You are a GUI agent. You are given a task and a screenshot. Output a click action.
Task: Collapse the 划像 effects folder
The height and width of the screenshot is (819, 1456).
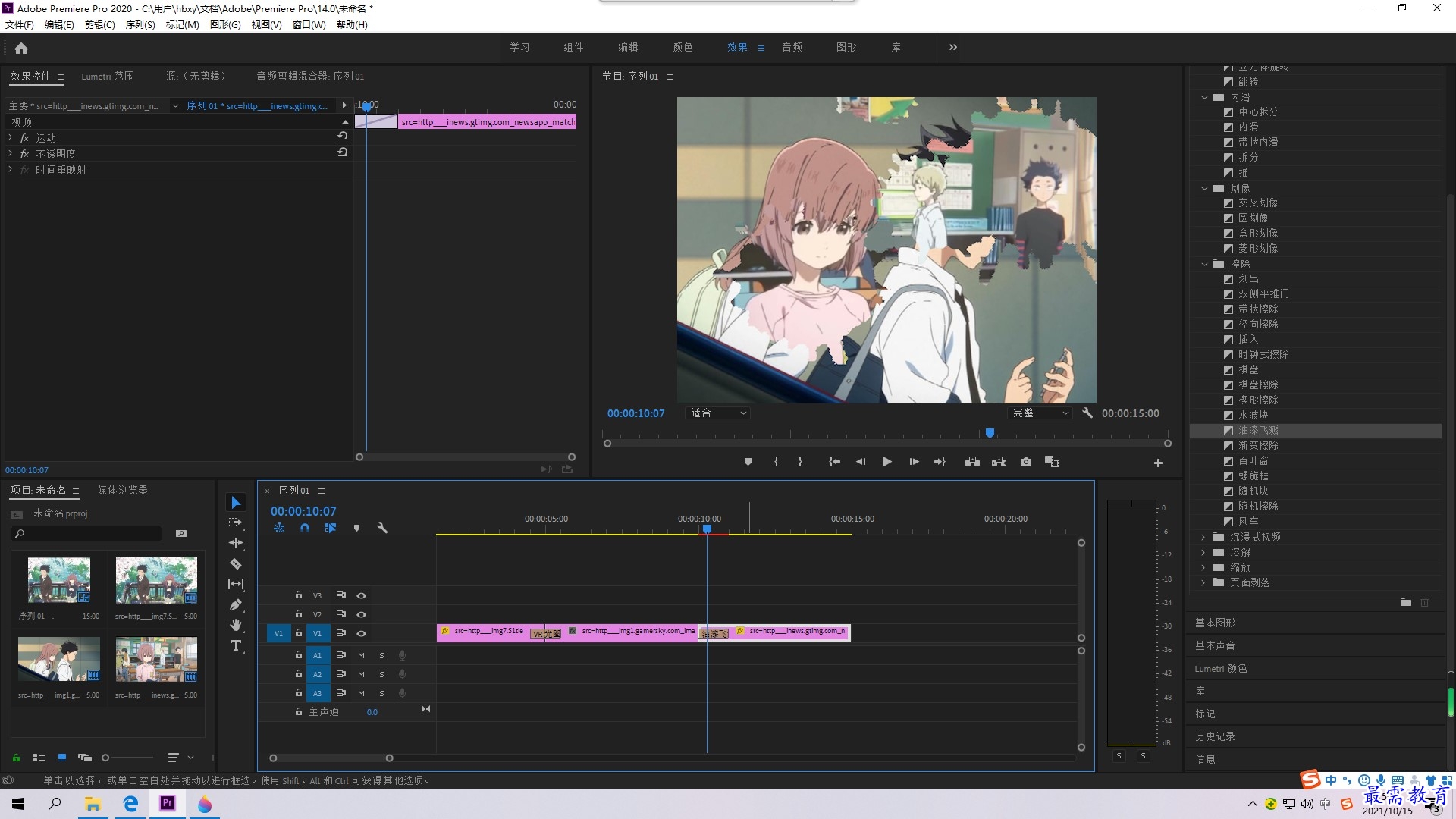(x=1204, y=188)
